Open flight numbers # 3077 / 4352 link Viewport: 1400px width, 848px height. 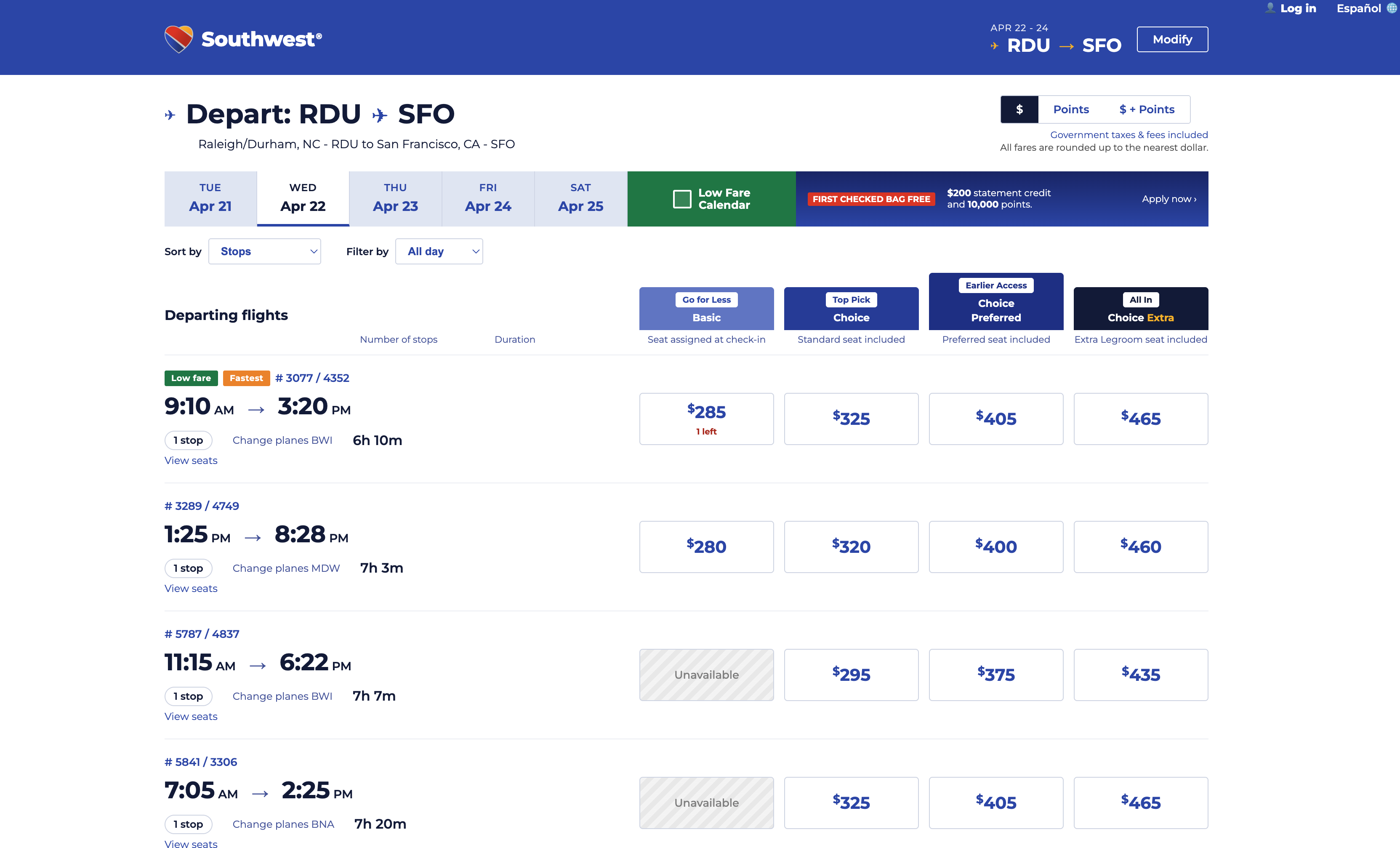coord(312,378)
